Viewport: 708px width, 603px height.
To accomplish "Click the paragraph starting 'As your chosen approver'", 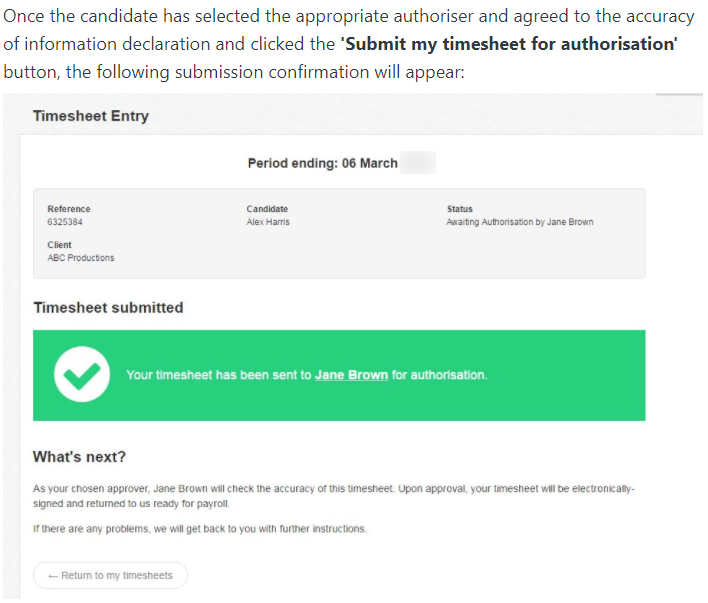I will tap(334, 496).
